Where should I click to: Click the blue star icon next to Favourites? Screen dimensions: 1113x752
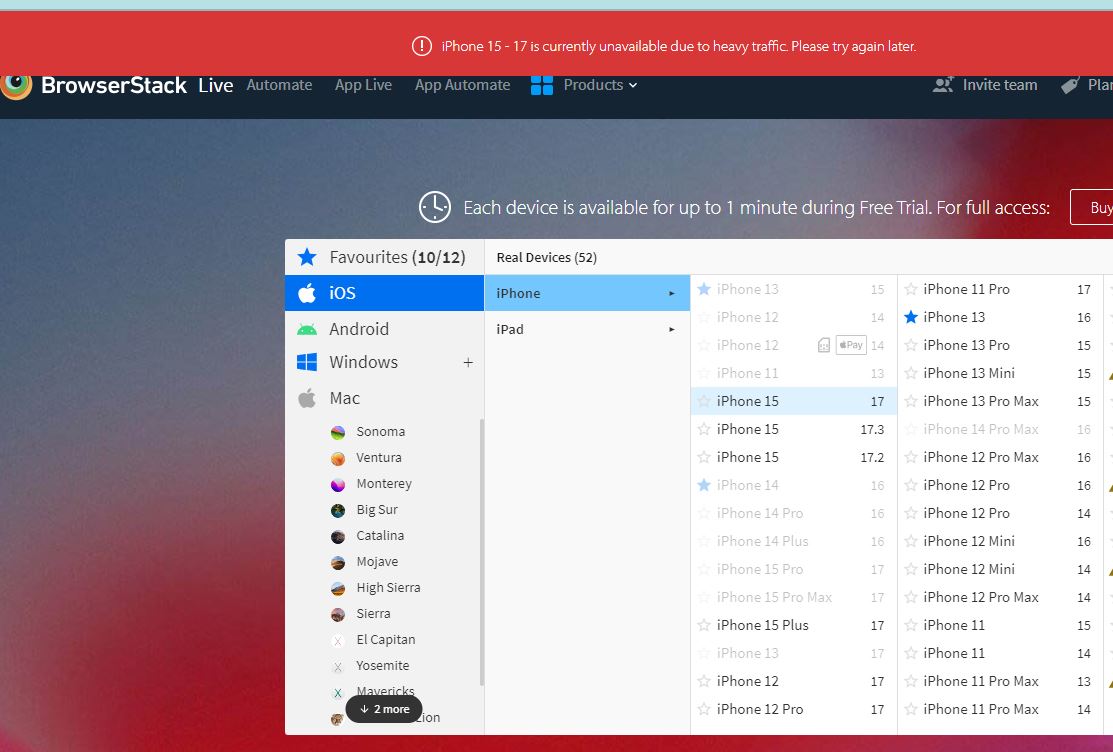(x=307, y=257)
